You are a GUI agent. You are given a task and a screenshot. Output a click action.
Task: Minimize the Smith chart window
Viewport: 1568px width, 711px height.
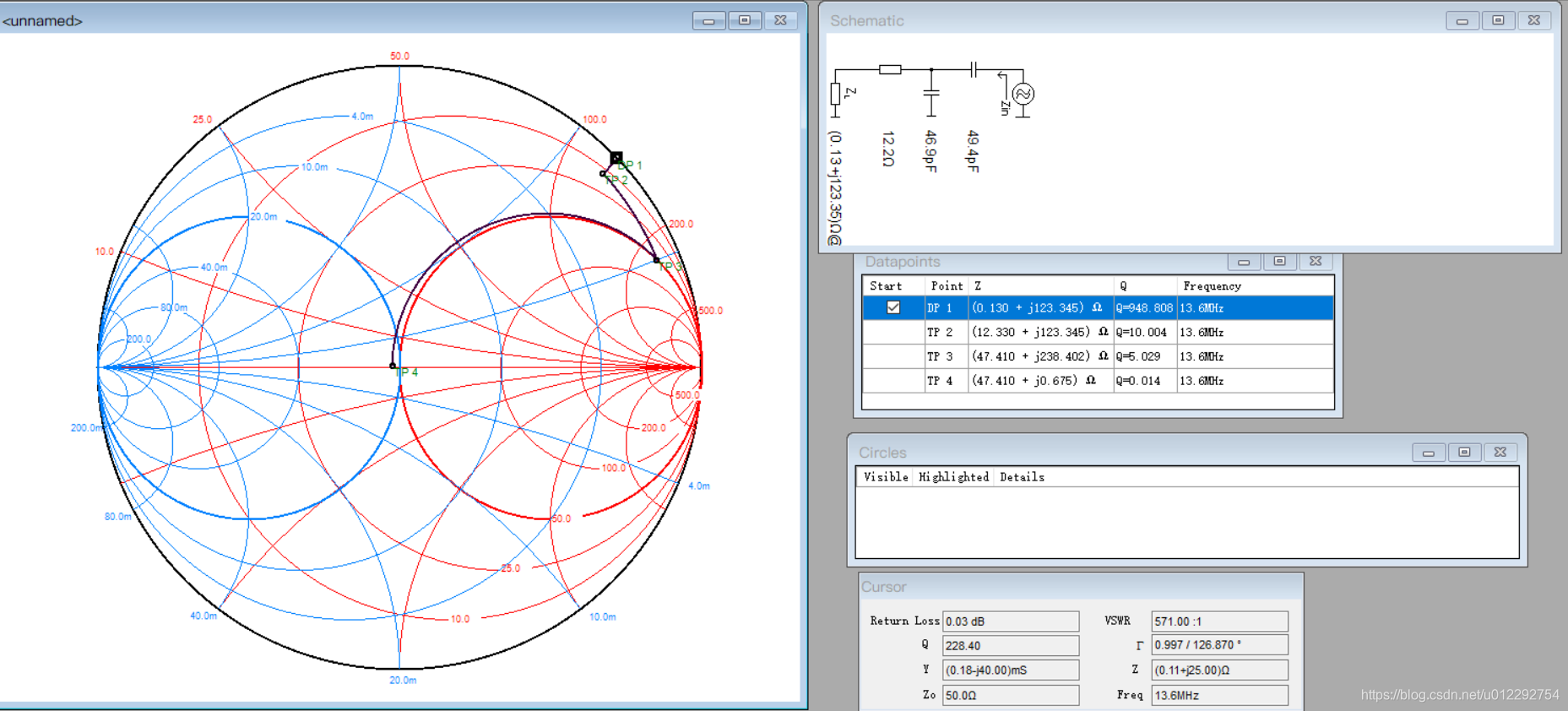coord(708,20)
